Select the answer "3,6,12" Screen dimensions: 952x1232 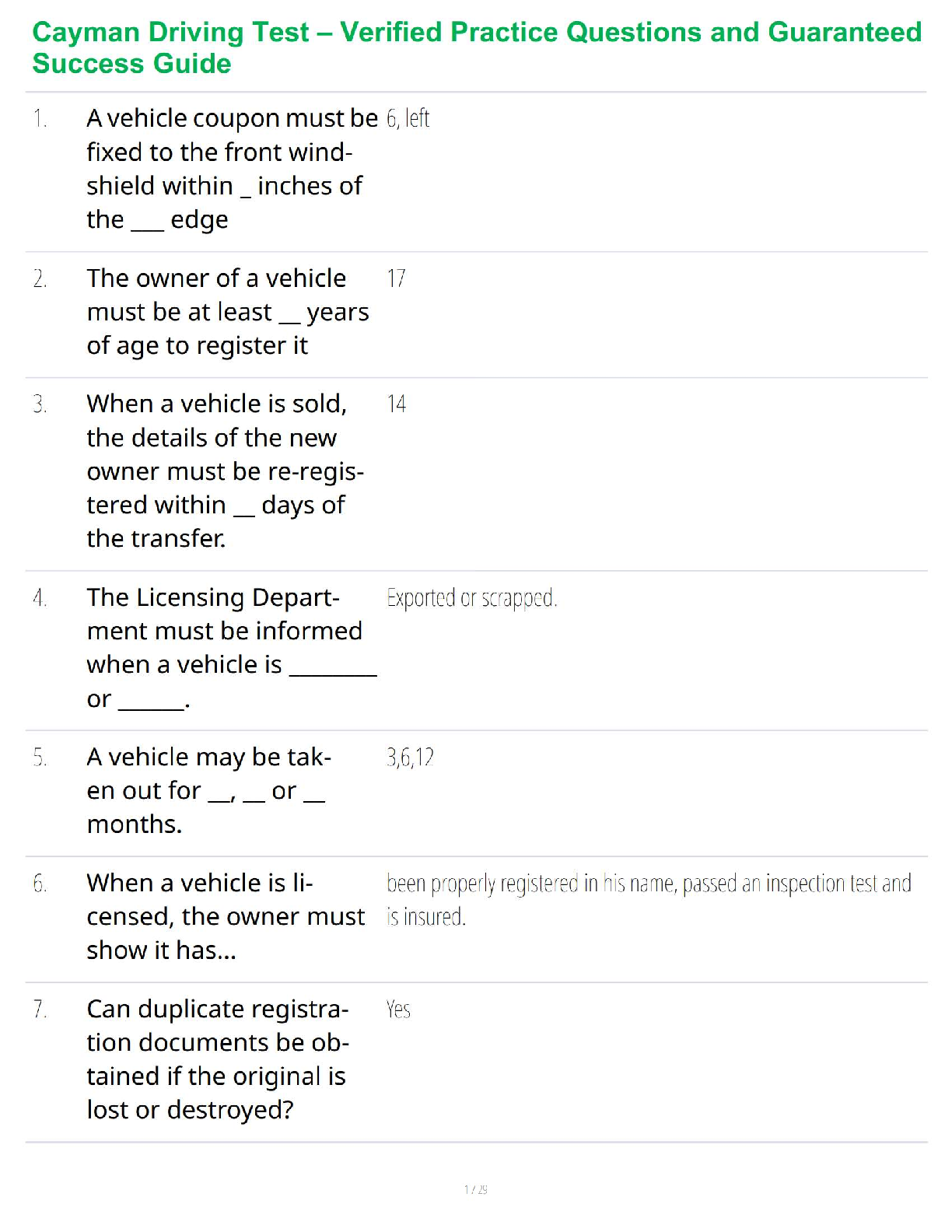pos(410,758)
